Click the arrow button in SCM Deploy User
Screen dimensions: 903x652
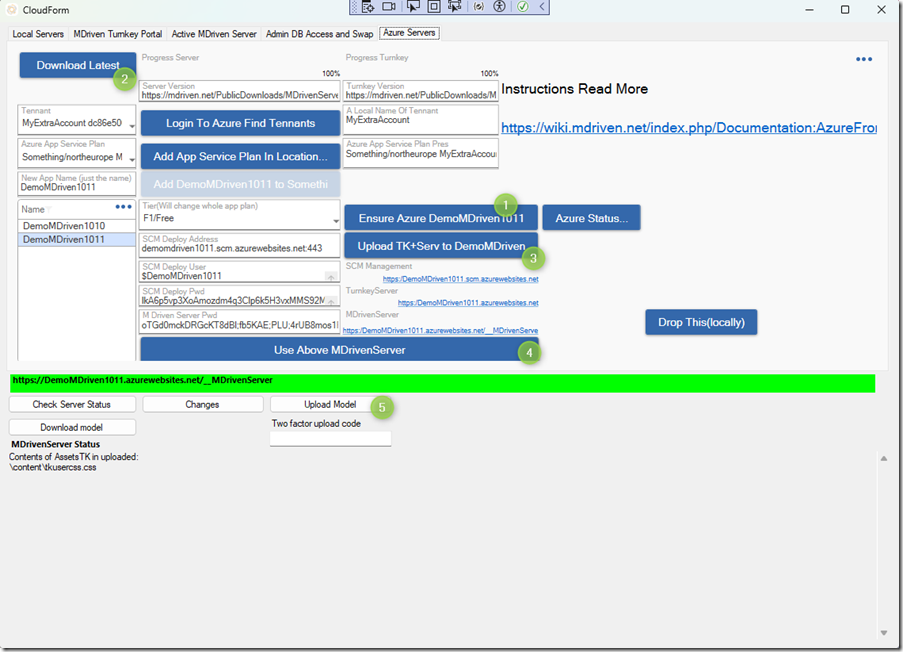coord(331,276)
